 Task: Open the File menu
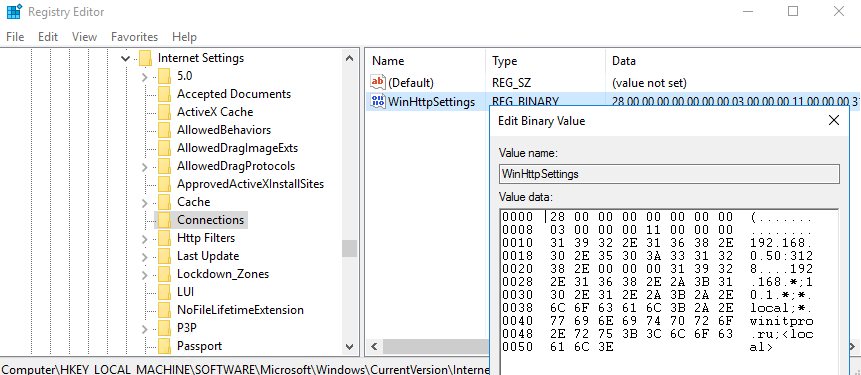click(15, 37)
